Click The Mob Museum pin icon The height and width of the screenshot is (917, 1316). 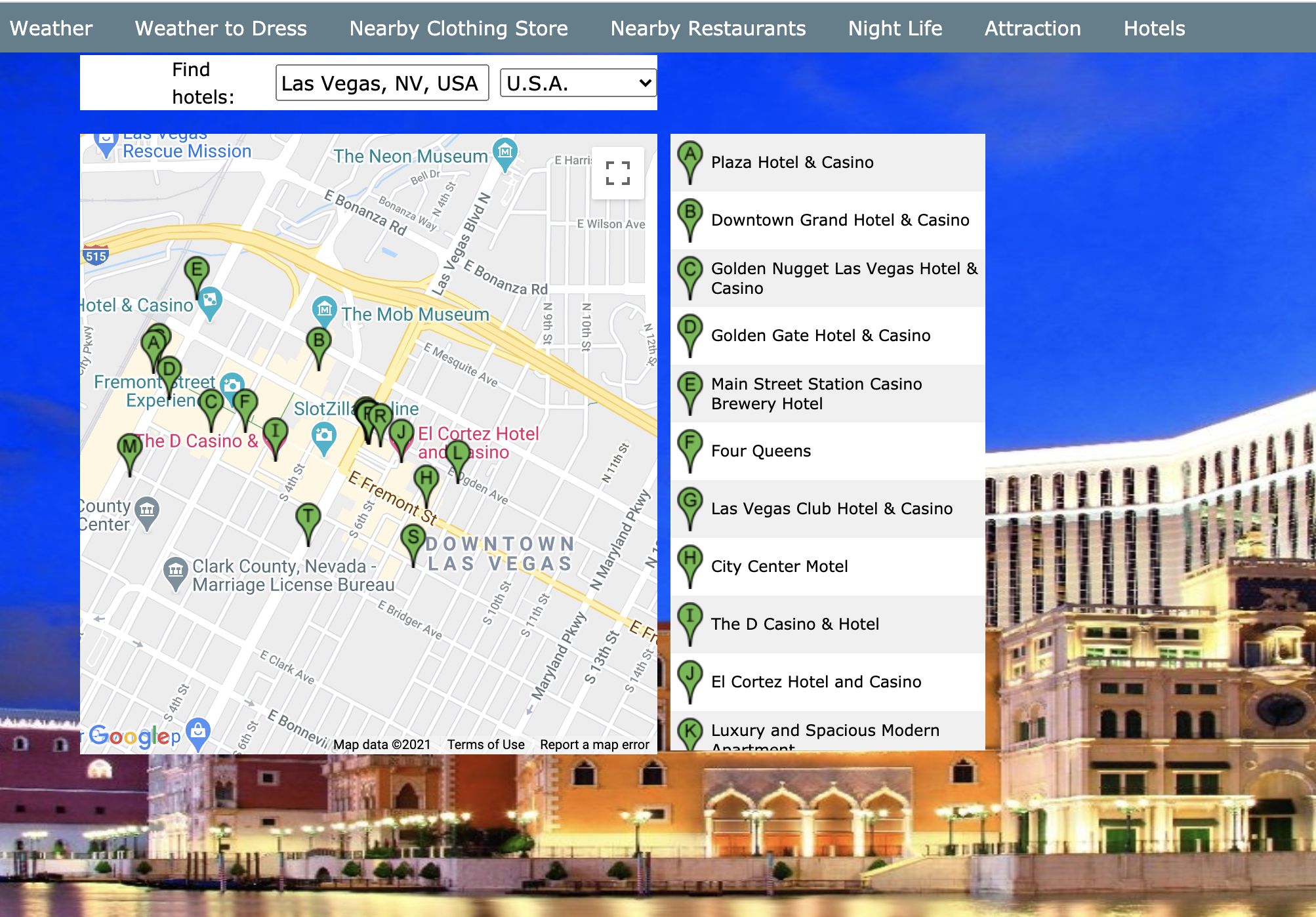click(x=324, y=310)
